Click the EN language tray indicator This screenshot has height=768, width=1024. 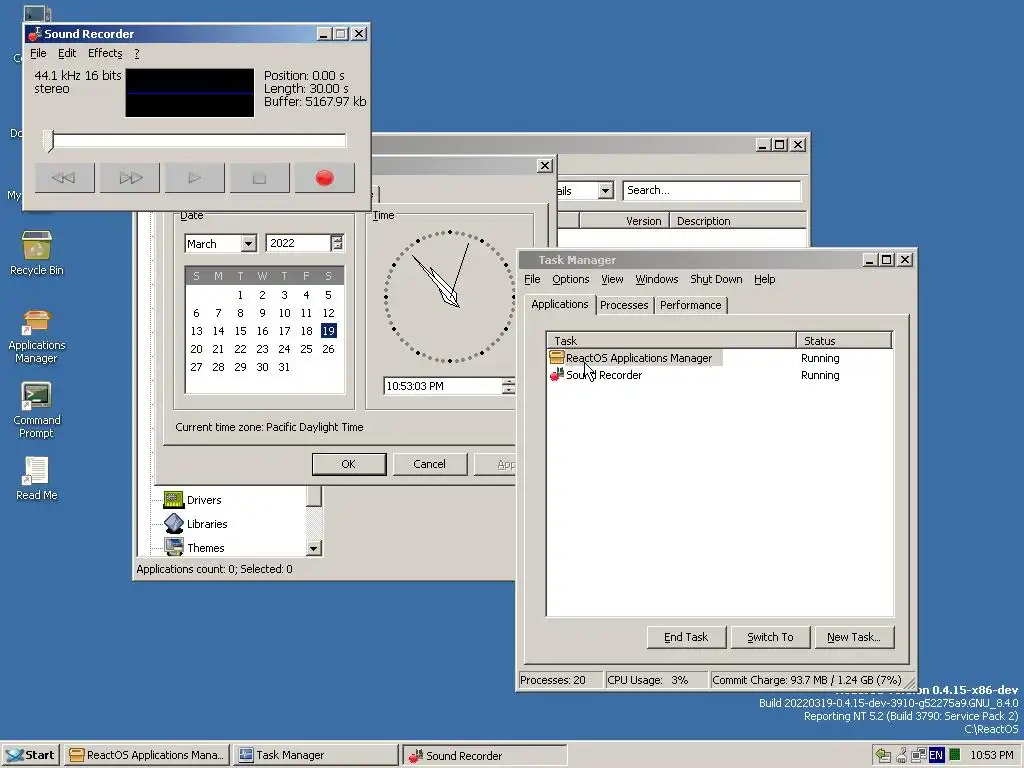(x=936, y=756)
